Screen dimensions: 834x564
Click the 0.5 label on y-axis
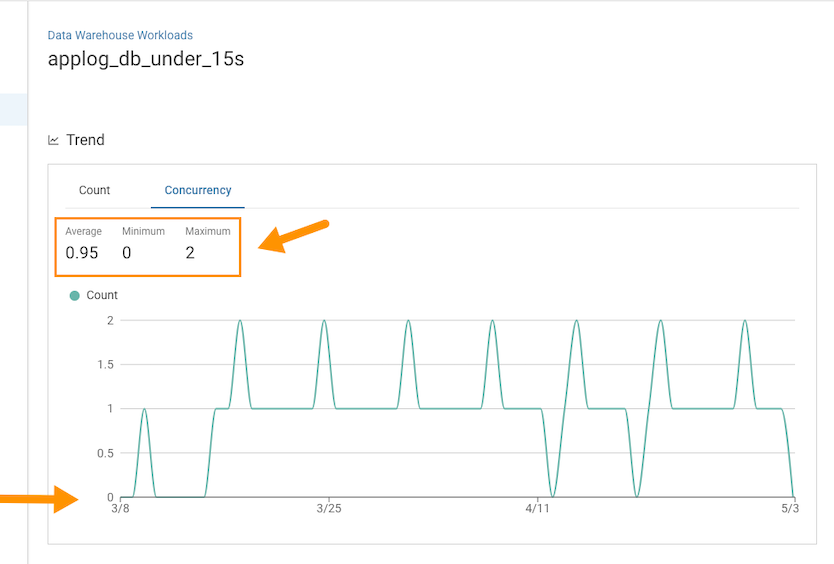(x=104, y=453)
